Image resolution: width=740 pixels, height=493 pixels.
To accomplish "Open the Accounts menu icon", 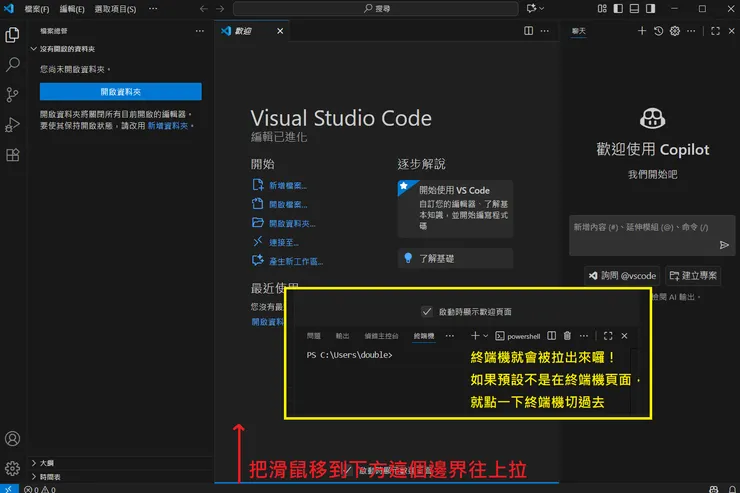I will point(12,439).
